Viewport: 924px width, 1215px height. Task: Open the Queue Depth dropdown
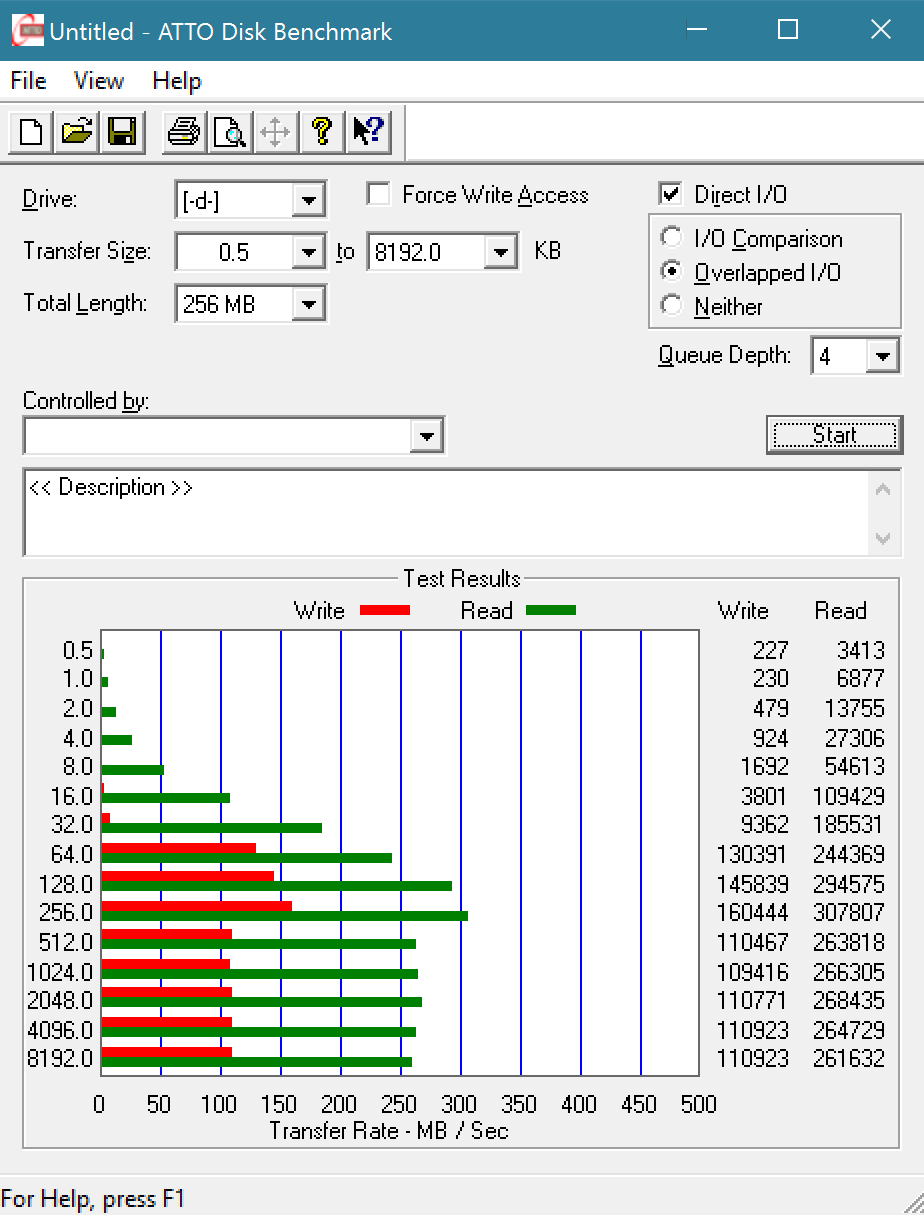tap(882, 356)
